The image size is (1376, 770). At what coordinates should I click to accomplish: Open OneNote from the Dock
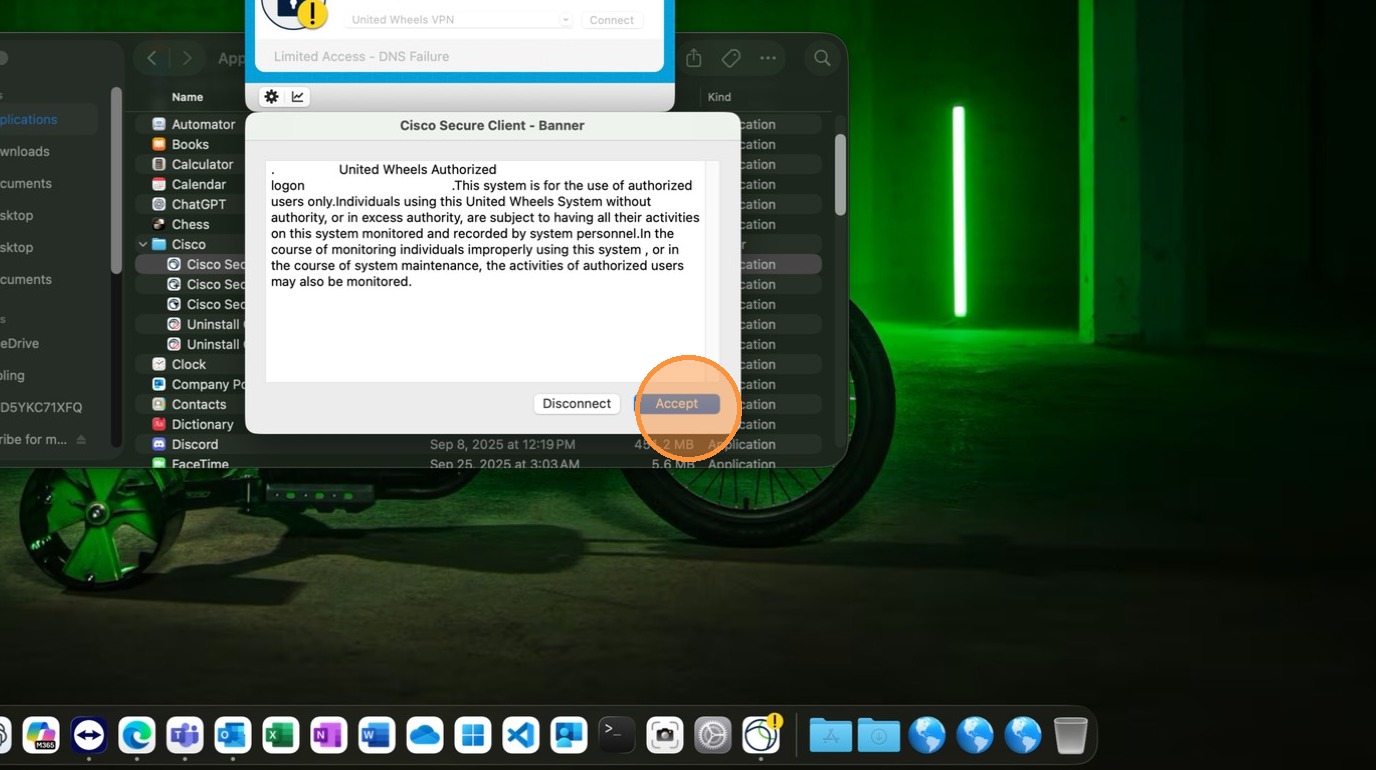pos(329,736)
